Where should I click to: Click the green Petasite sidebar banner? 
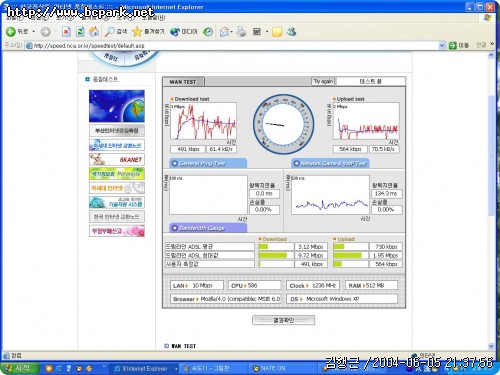pos(117,174)
